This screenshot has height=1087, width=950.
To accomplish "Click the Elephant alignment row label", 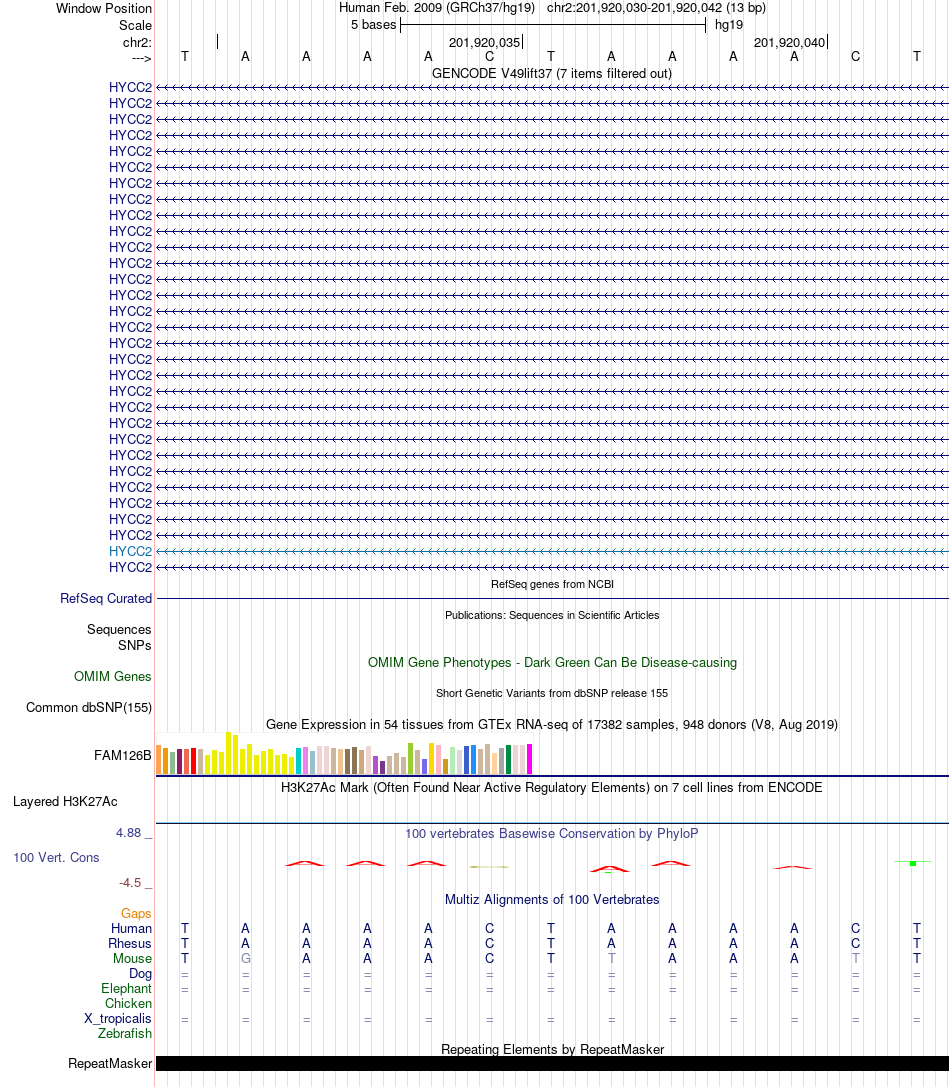I will click(126, 989).
